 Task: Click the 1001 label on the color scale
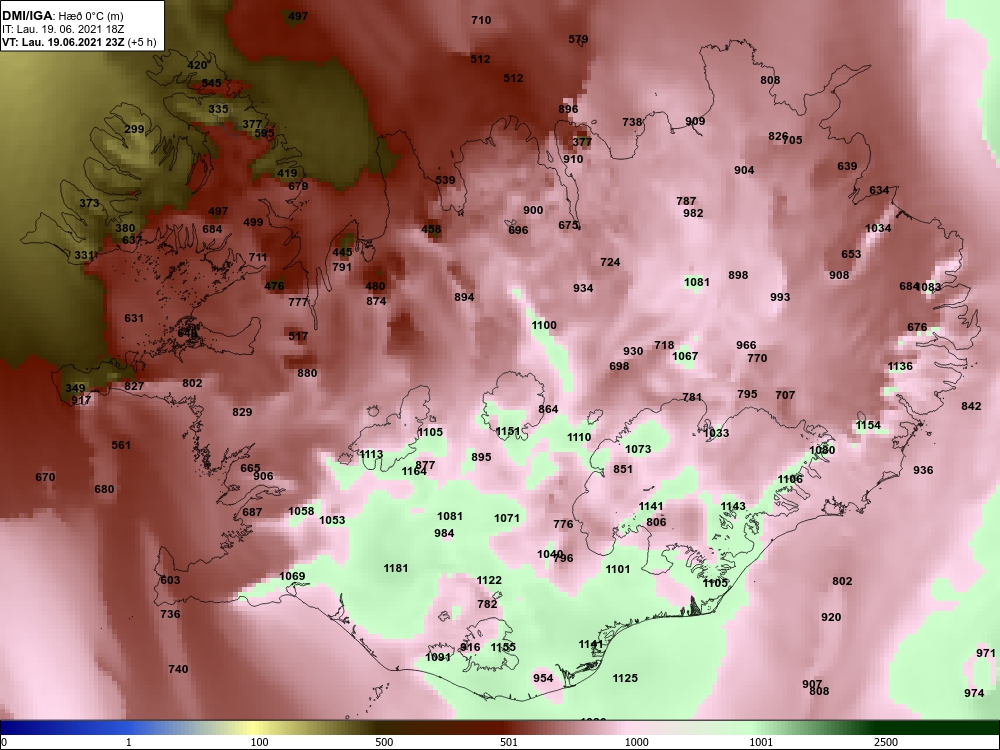click(761, 742)
